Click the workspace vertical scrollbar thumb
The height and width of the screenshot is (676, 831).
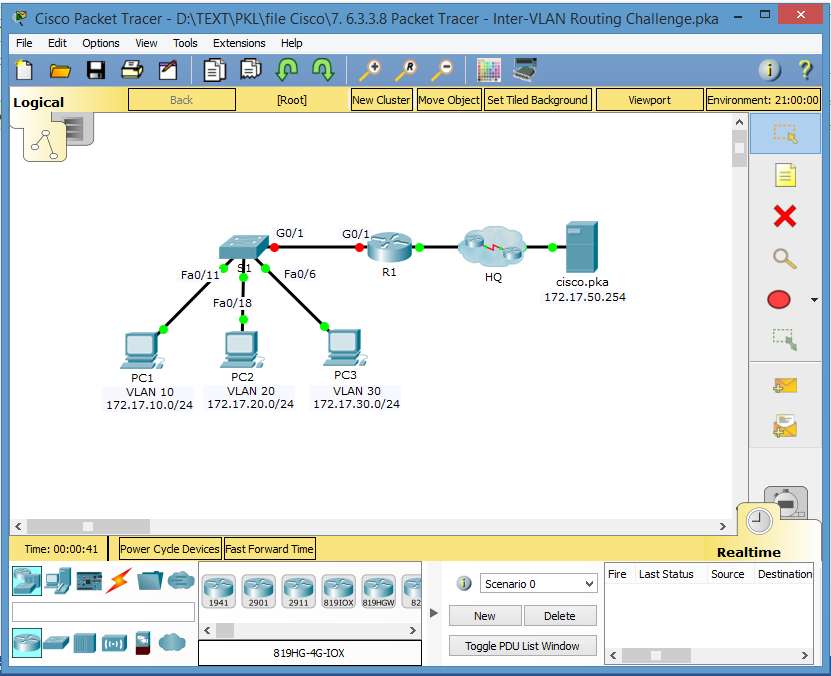[739, 148]
